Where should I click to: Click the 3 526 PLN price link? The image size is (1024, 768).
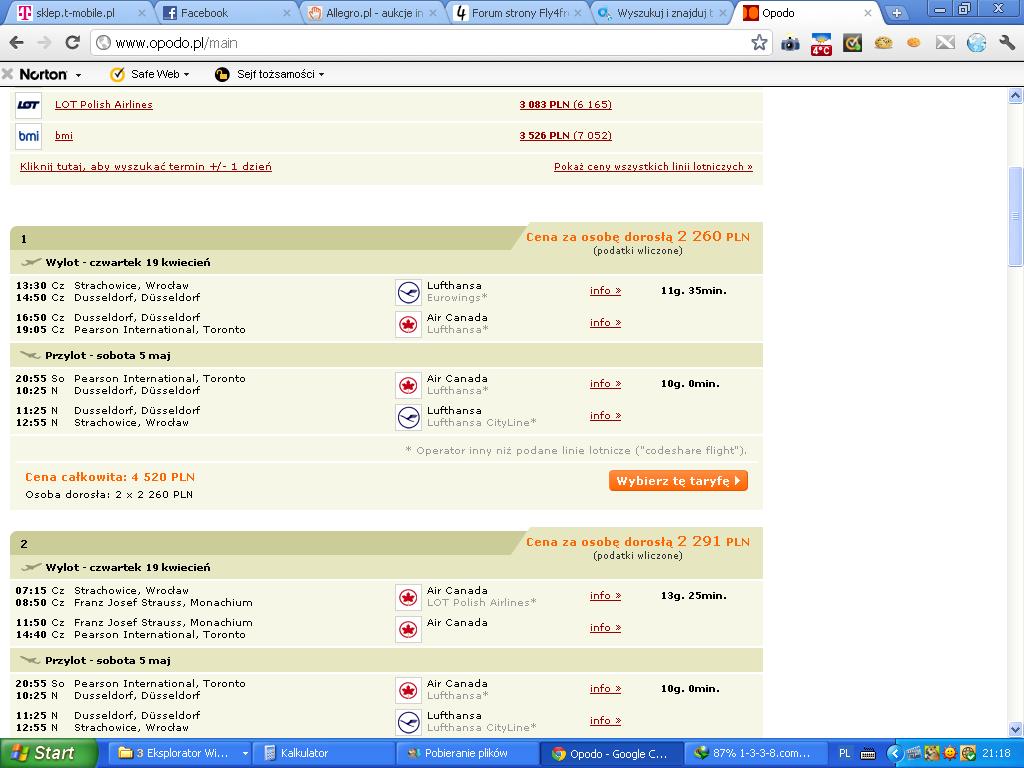tap(566, 136)
